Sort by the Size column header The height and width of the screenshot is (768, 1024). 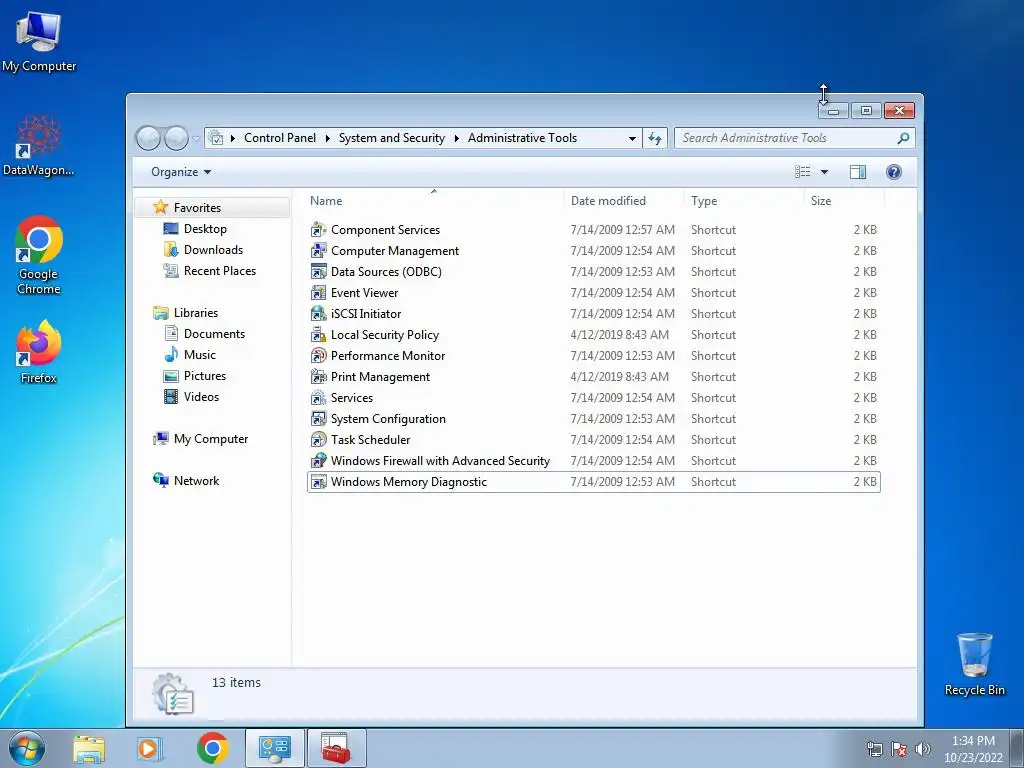(x=844, y=200)
